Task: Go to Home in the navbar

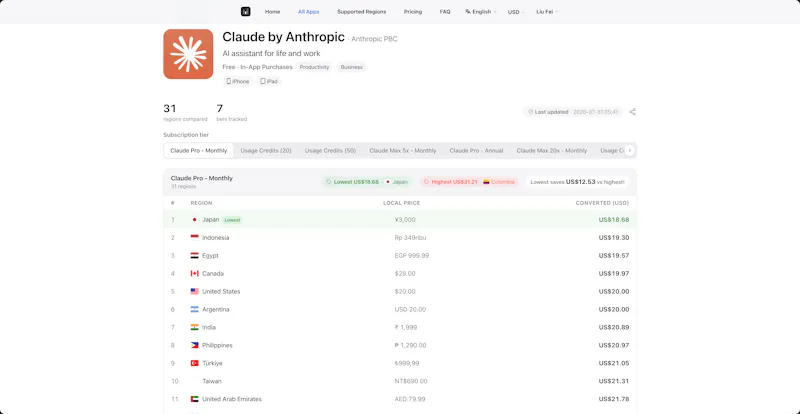Action: tap(272, 12)
